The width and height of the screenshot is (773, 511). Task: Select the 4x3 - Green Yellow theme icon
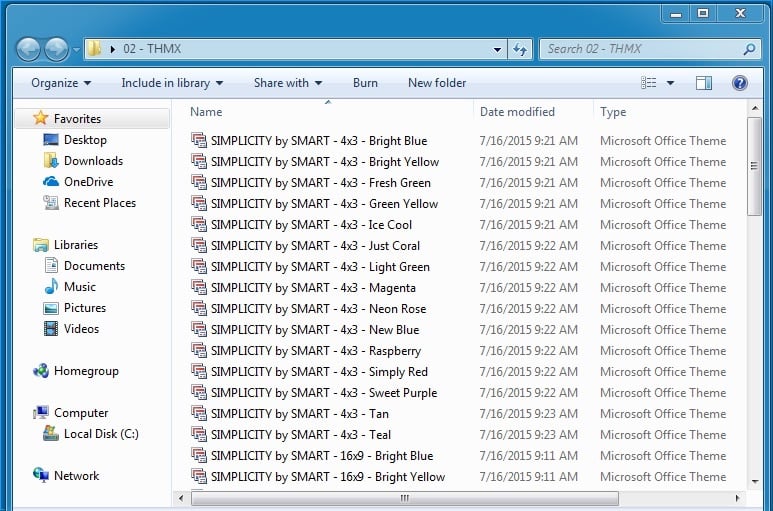(199, 204)
